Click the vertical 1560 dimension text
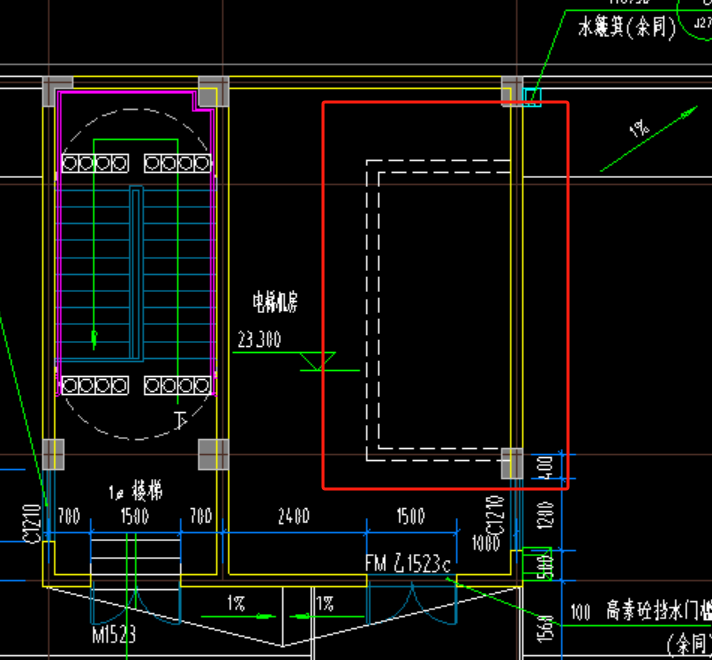Viewport: 712px width, 660px height. [545, 630]
